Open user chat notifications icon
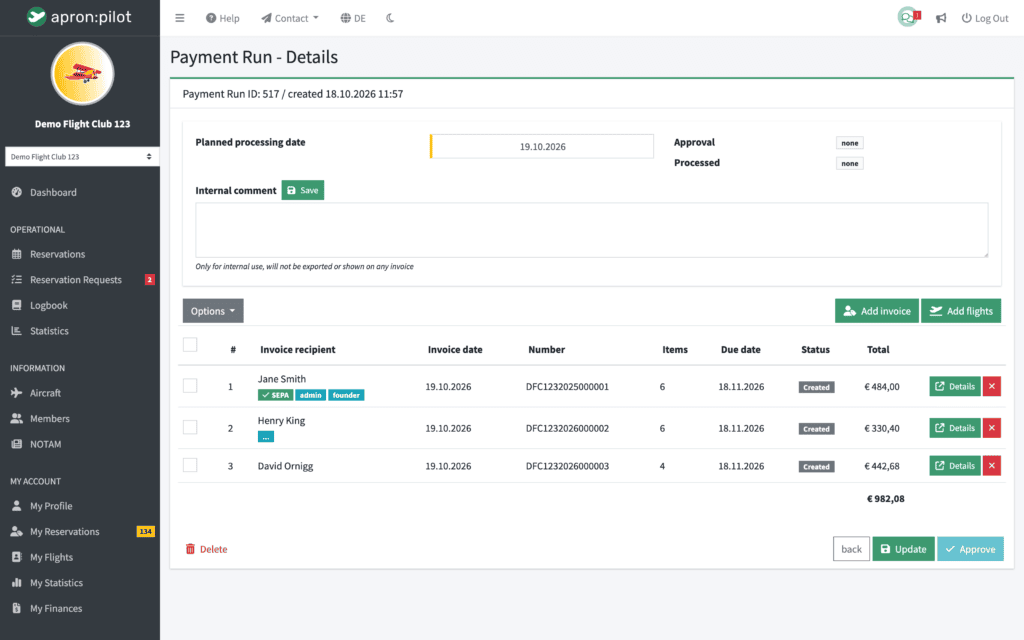 point(908,17)
